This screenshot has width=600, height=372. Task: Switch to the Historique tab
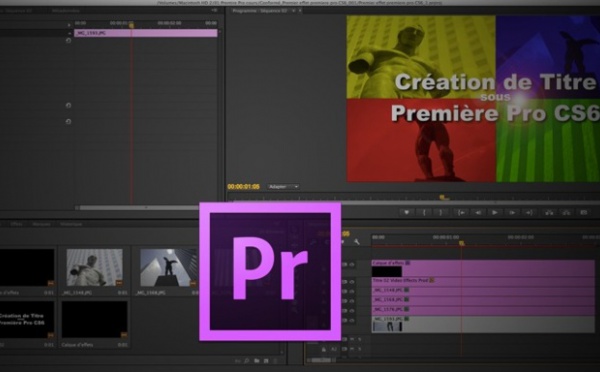[71, 224]
